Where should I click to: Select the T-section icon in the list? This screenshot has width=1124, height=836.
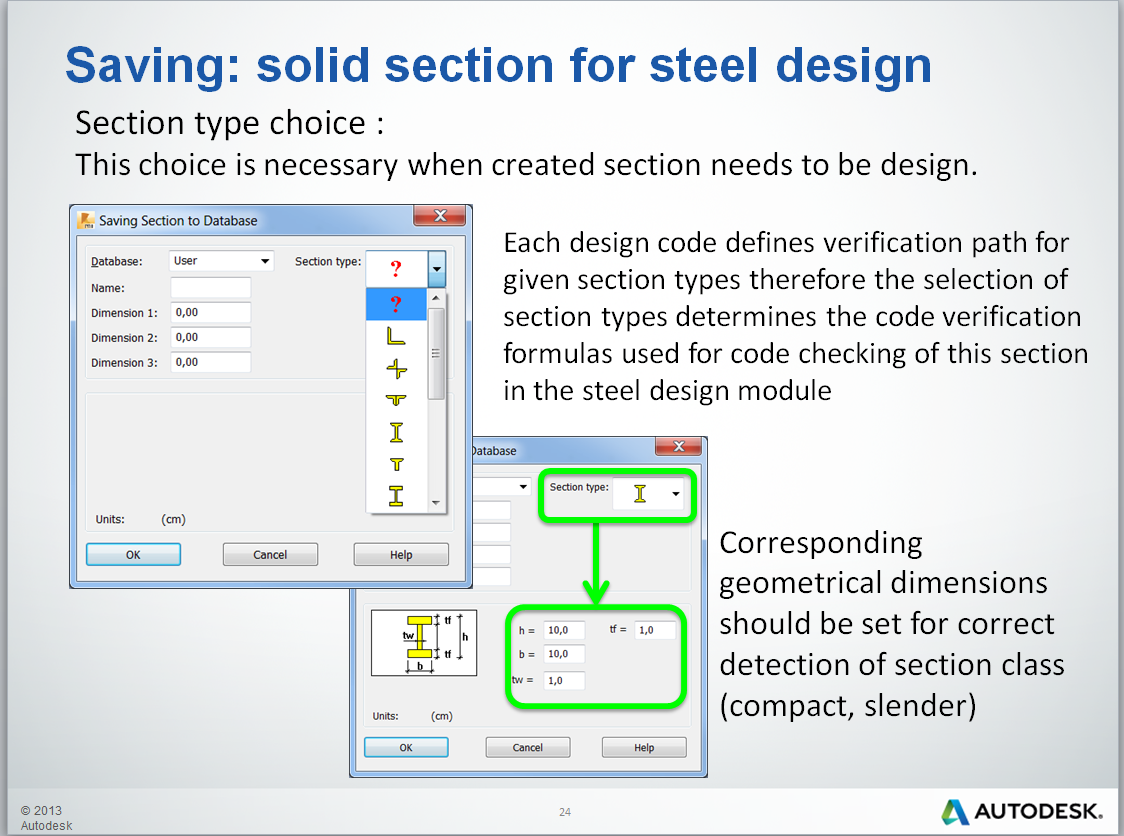pyautogui.click(x=397, y=463)
